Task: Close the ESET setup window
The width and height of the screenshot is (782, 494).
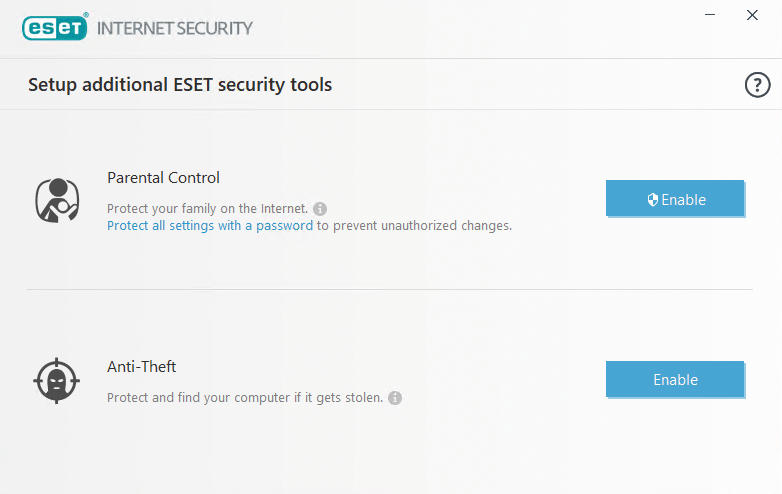Action: (752, 15)
